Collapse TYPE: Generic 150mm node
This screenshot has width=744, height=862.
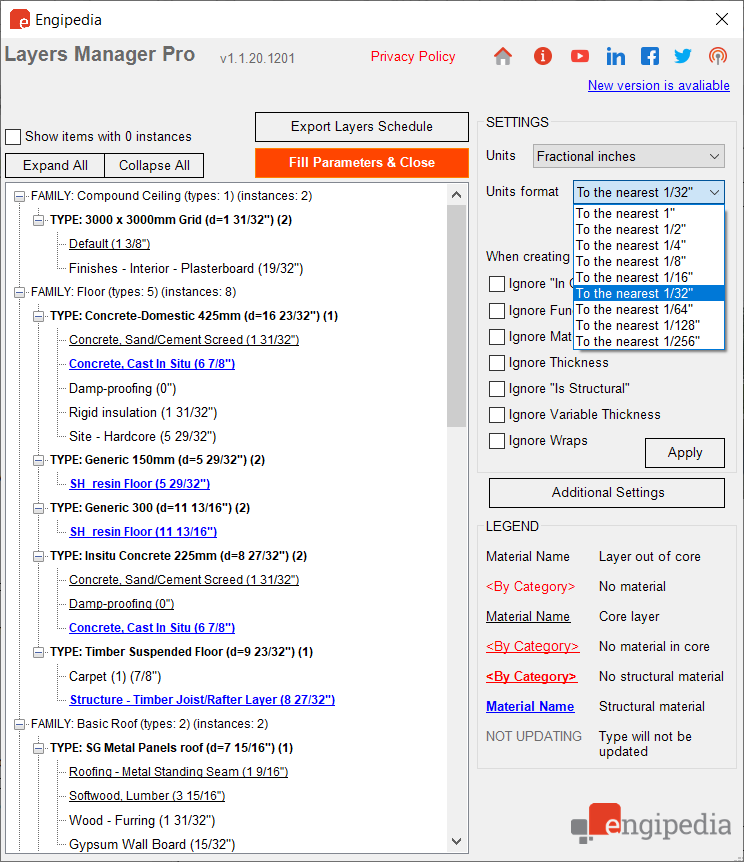coord(38,460)
